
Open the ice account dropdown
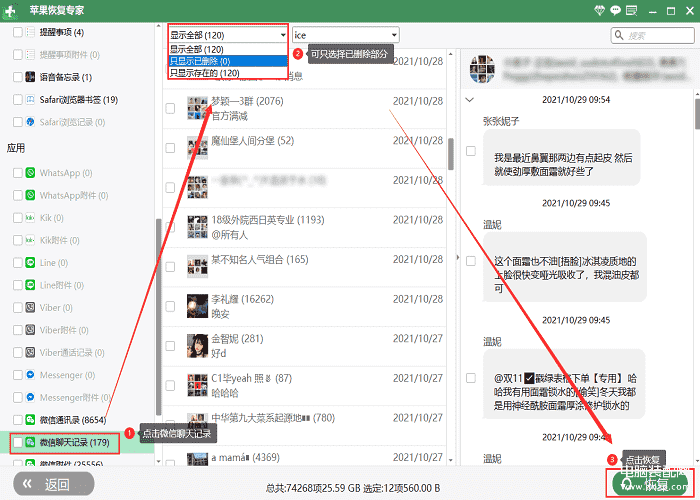pyautogui.click(x=346, y=35)
